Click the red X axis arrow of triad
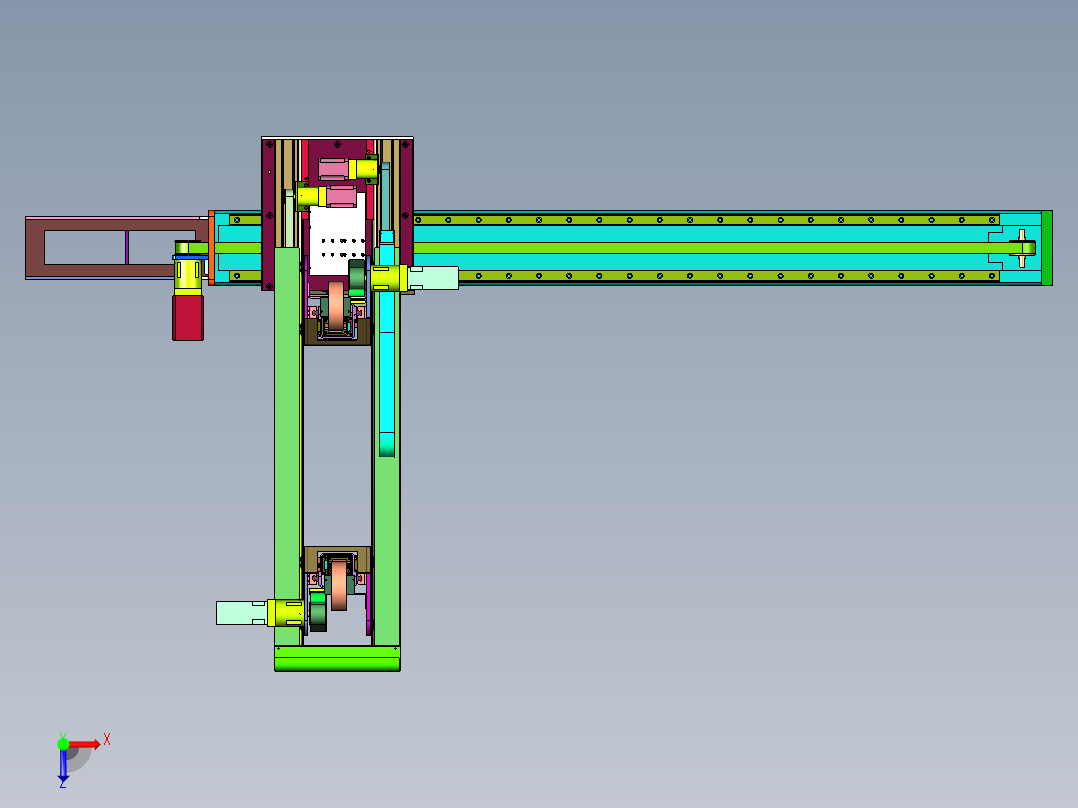Screen dimensions: 1078x808 coord(85,744)
